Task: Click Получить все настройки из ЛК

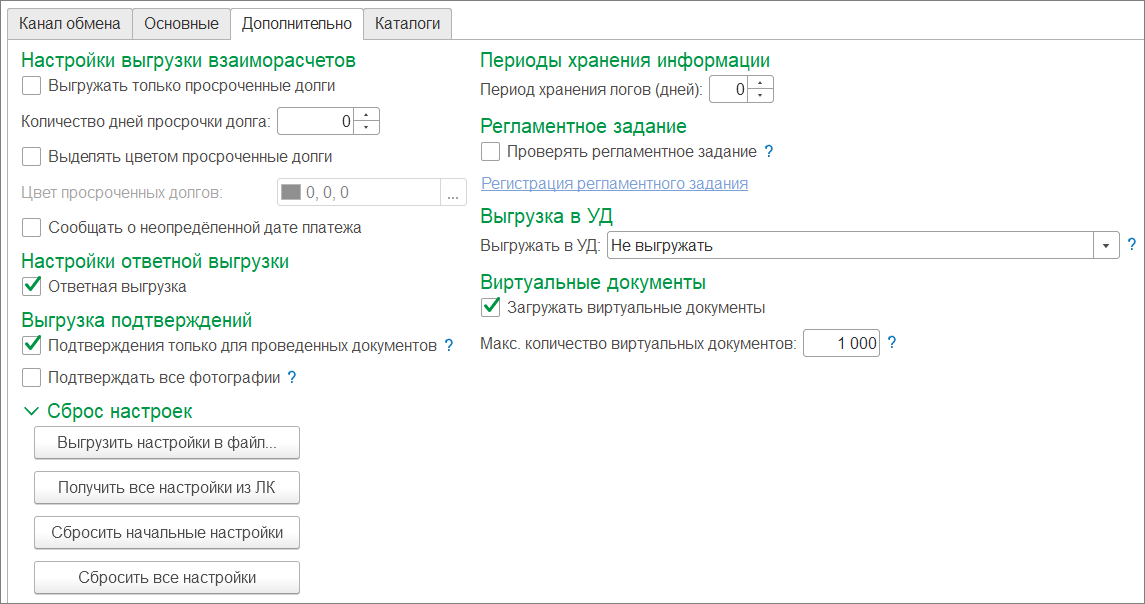Action: [166, 487]
